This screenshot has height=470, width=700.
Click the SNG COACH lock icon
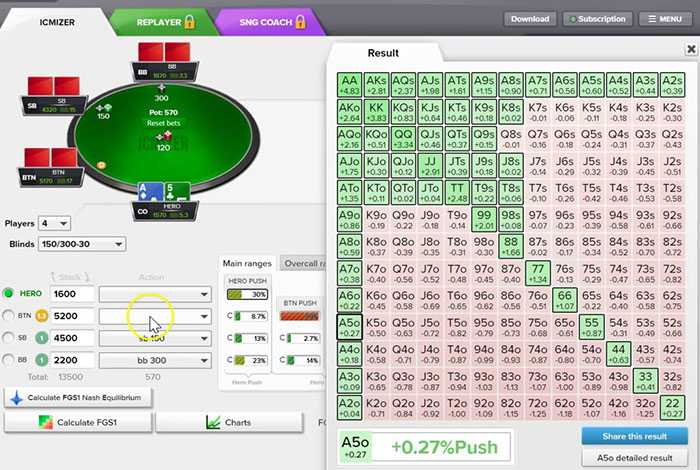click(300, 22)
